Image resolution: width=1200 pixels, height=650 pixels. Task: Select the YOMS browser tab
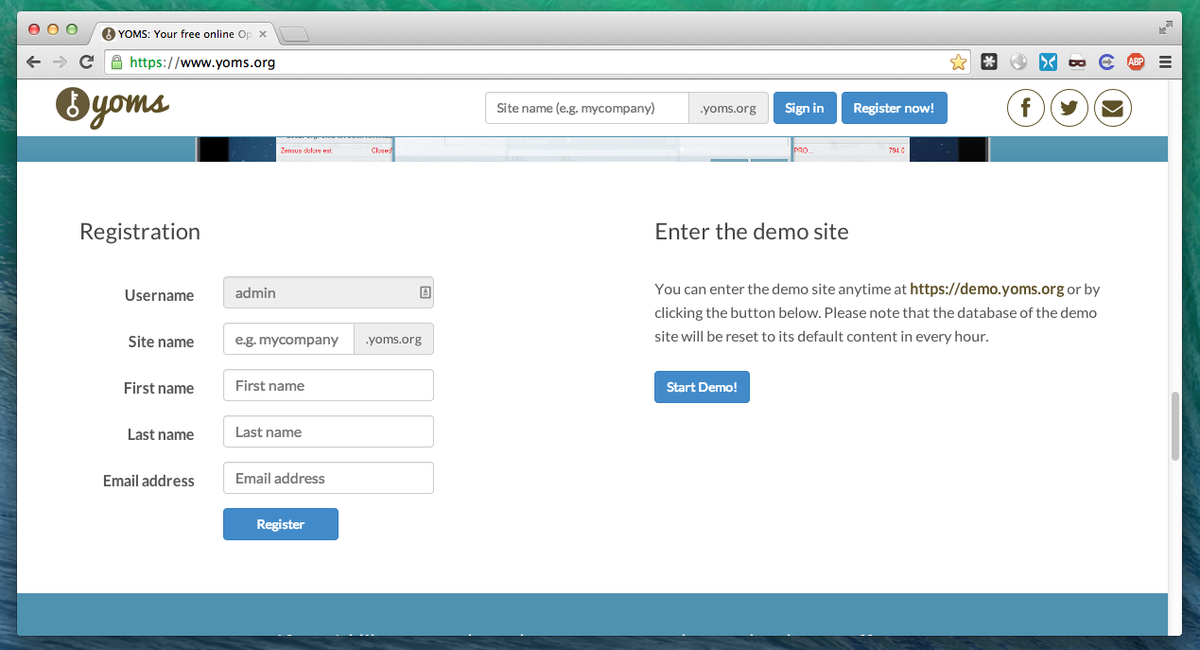185,33
